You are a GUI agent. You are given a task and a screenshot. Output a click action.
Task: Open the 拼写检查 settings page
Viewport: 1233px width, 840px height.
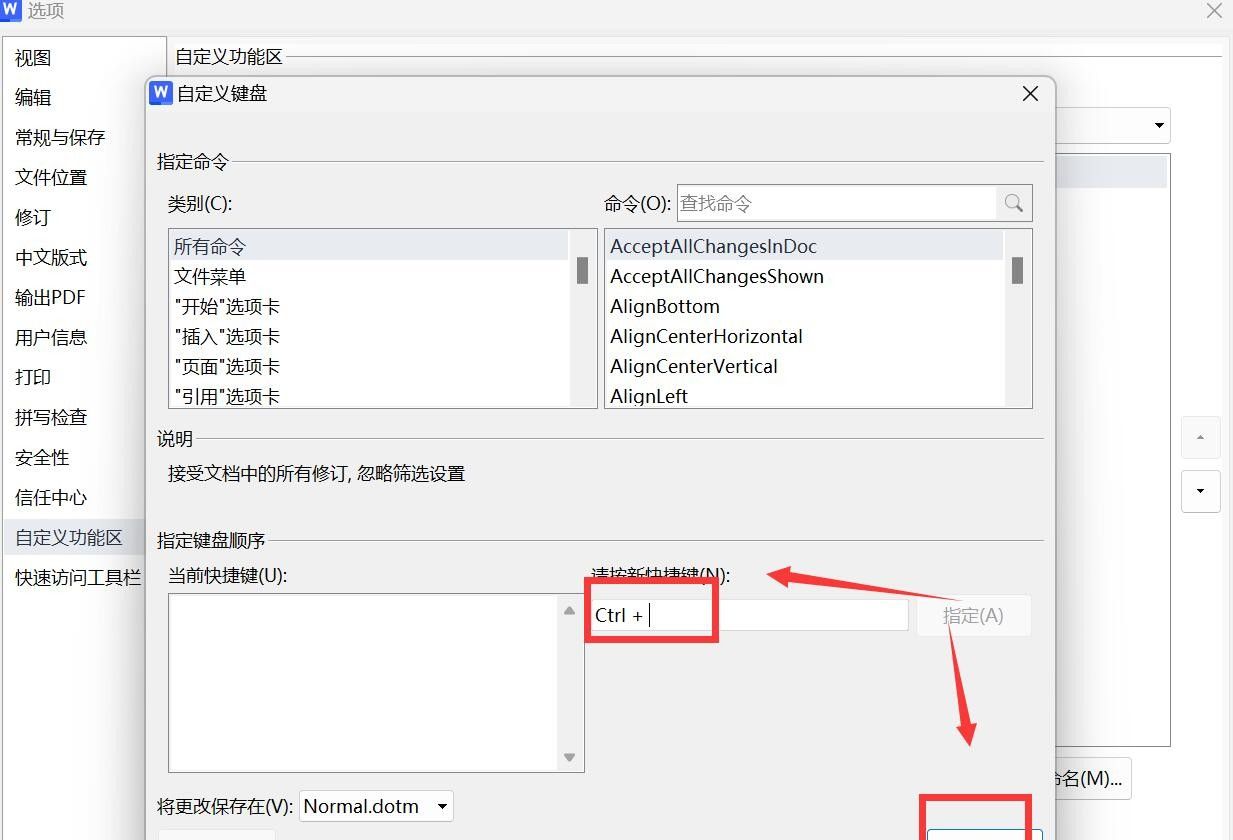click(51, 417)
